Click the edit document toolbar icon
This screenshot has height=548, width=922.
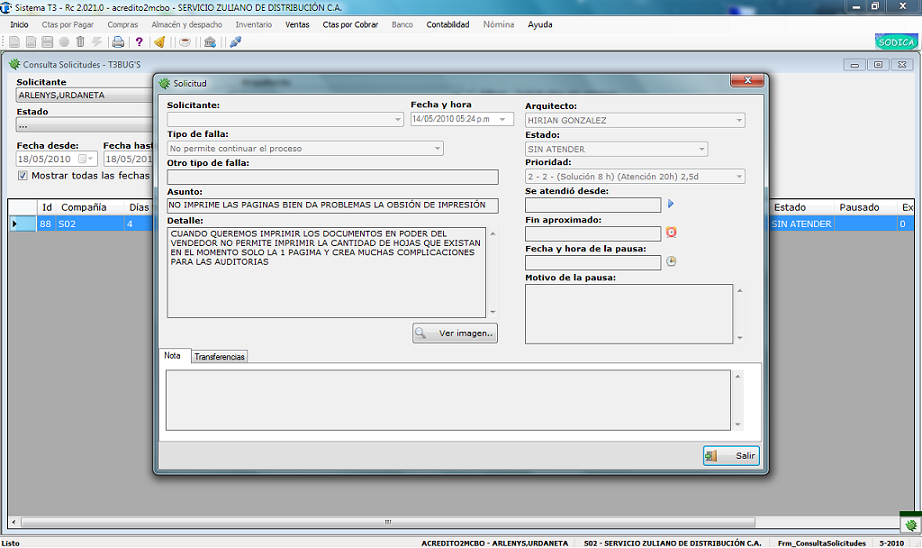pos(31,42)
